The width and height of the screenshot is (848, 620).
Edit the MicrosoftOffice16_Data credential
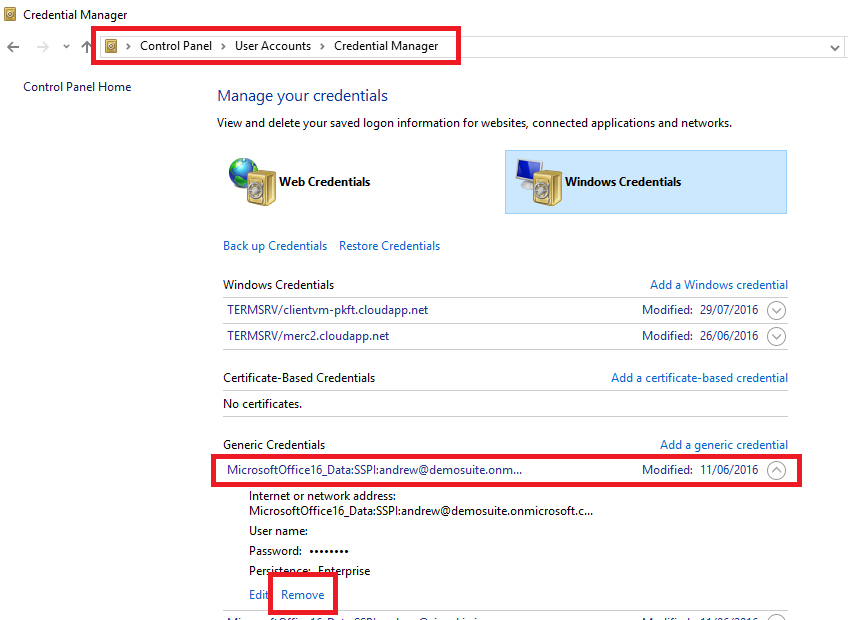click(258, 594)
